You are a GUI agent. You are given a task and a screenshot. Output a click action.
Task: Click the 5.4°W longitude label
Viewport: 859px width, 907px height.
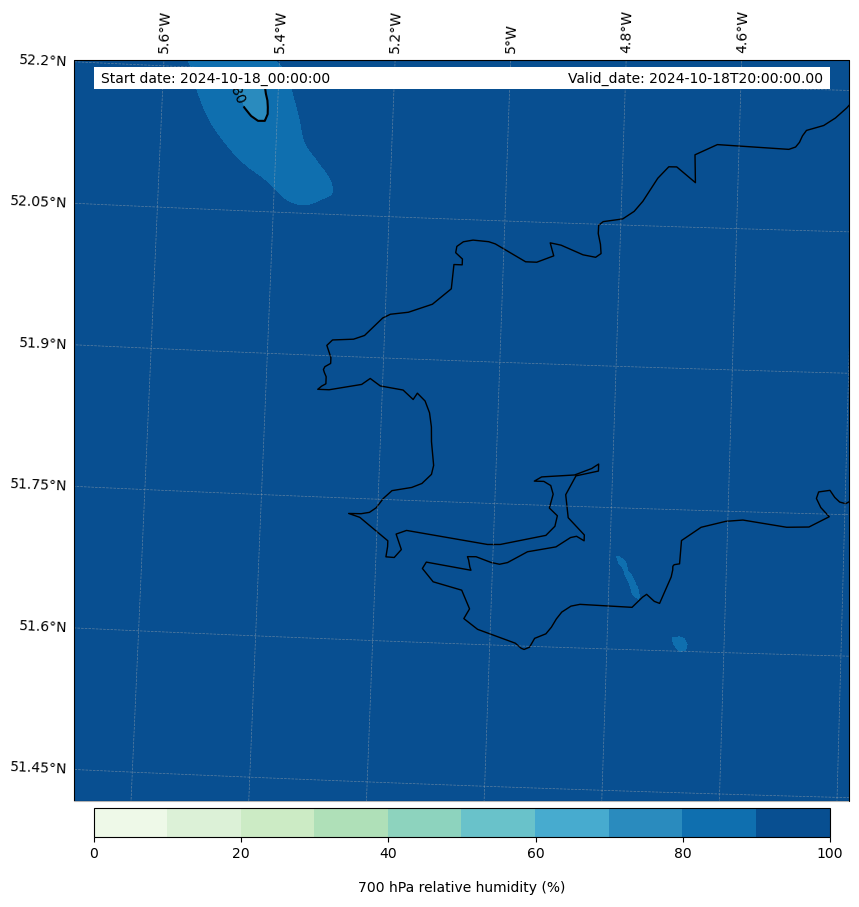point(279,34)
